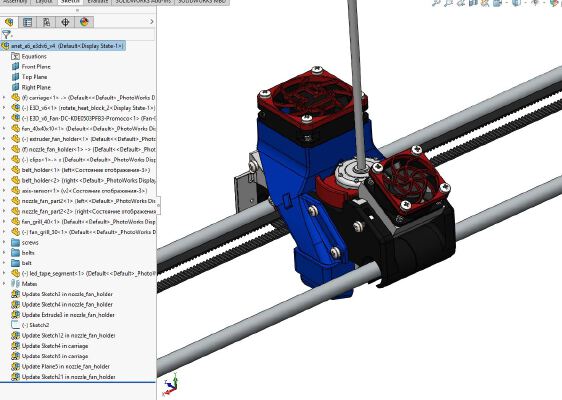
Task: Click the carriage<1> component icon
Action: point(15,97)
